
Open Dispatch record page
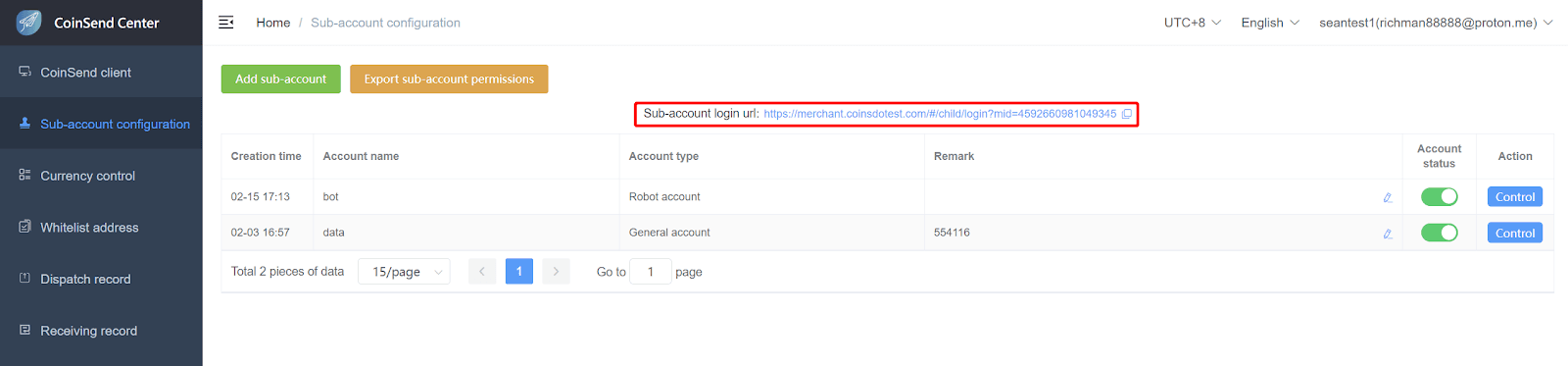pos(101,279)
